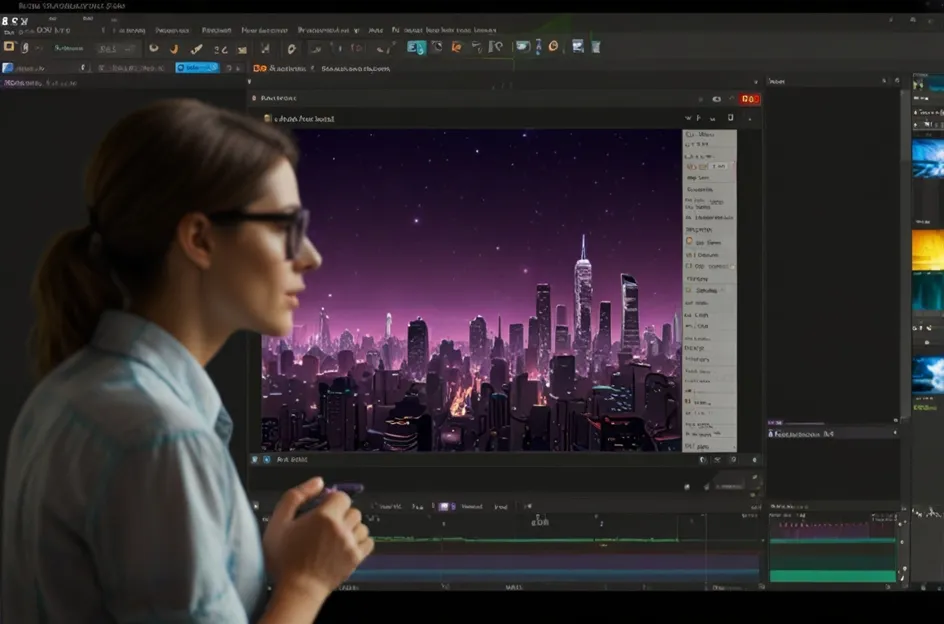Select the yellow-orange thumbnail in the right panel
944x624 pixels.
(x=927, y=250)
